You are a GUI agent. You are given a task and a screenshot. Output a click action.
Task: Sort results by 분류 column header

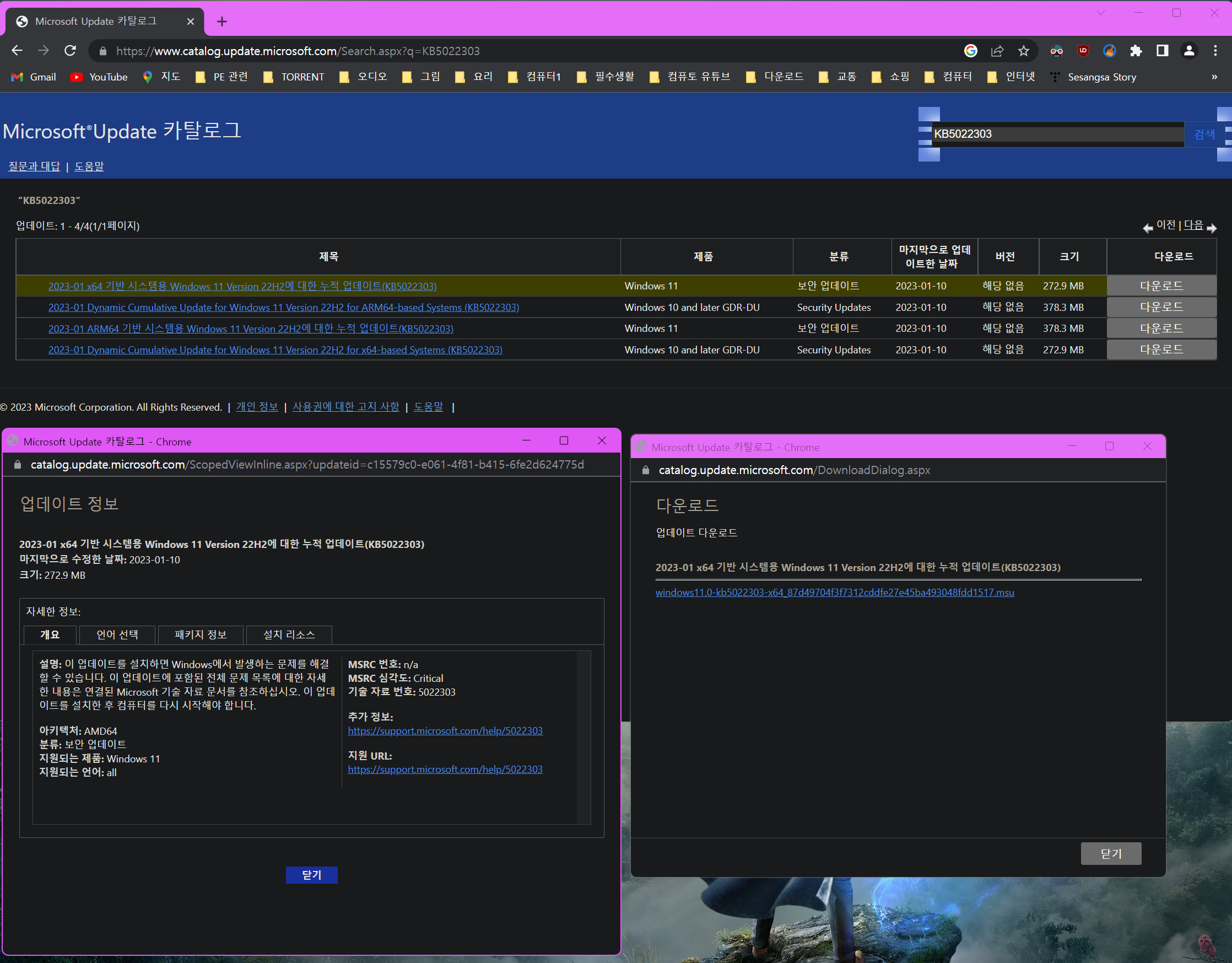click(839, 256)
